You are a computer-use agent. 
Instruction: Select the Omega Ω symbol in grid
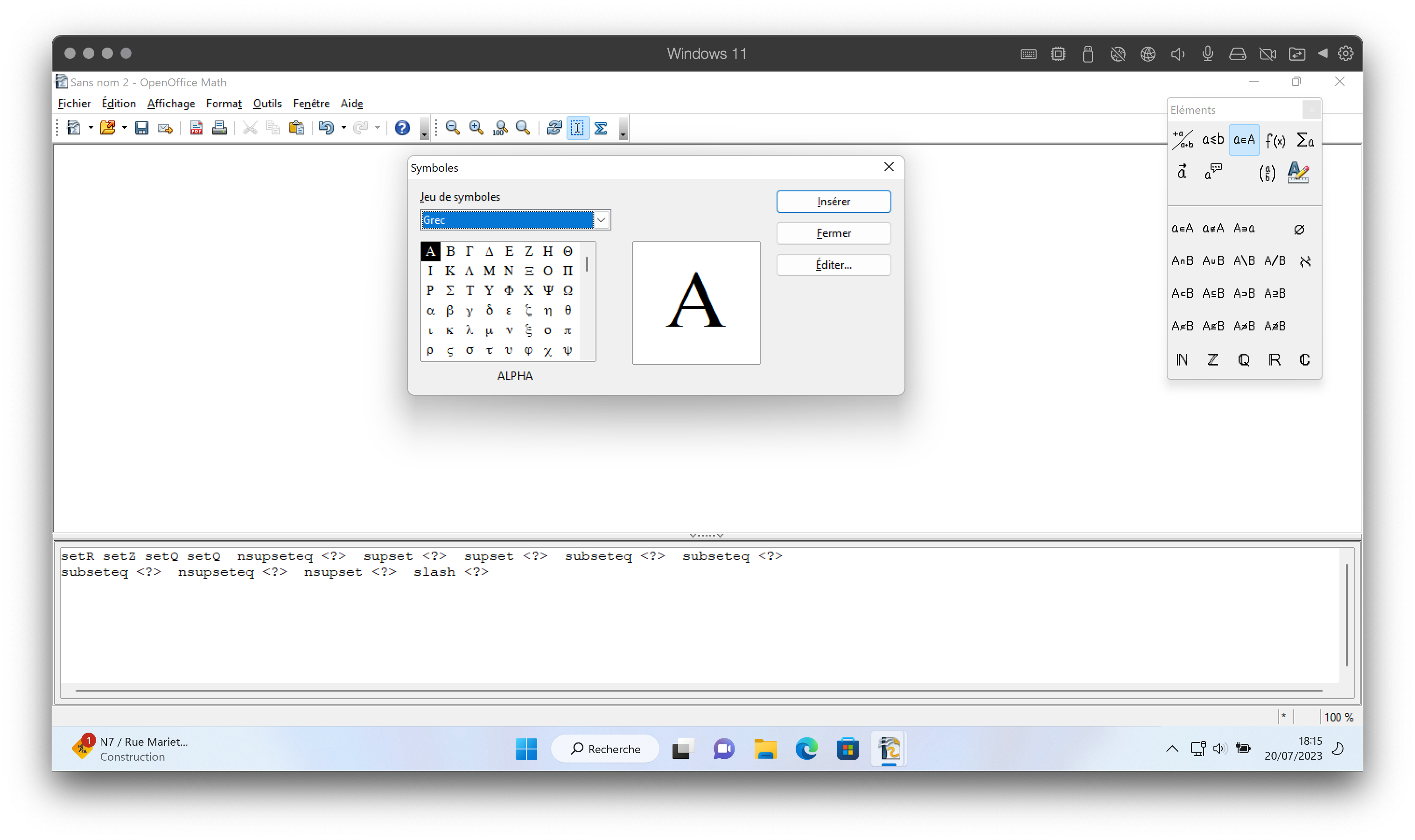pos(567,290)
